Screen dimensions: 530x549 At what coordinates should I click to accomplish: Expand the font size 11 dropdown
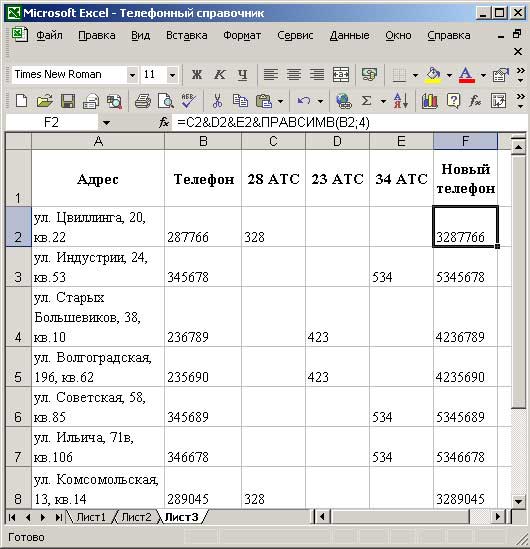[172, 75]
